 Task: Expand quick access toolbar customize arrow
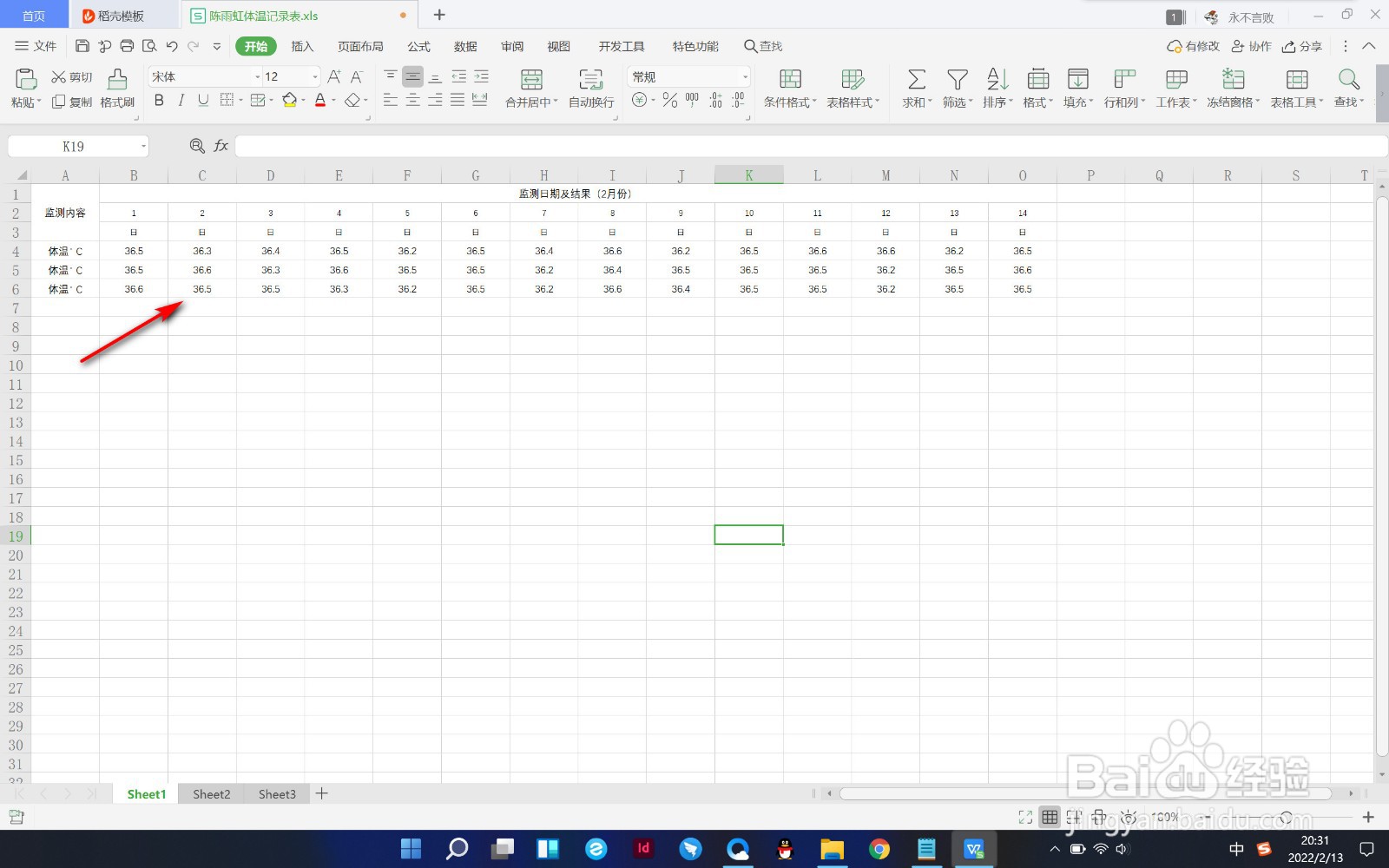coord(216,46)
